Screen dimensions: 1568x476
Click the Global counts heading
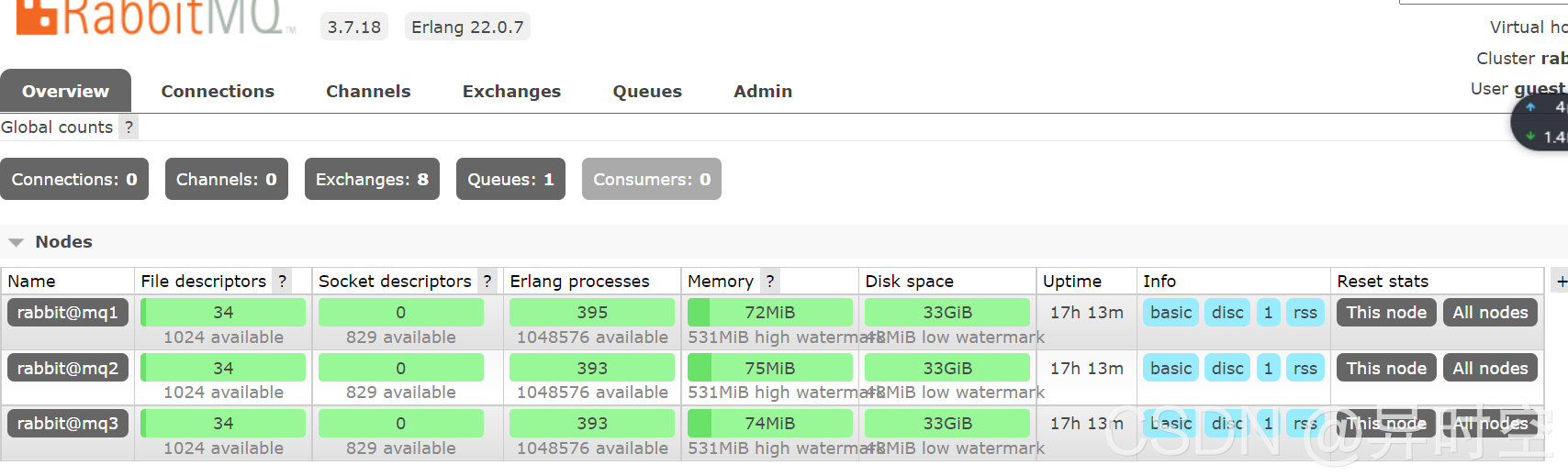pos(57,127)
